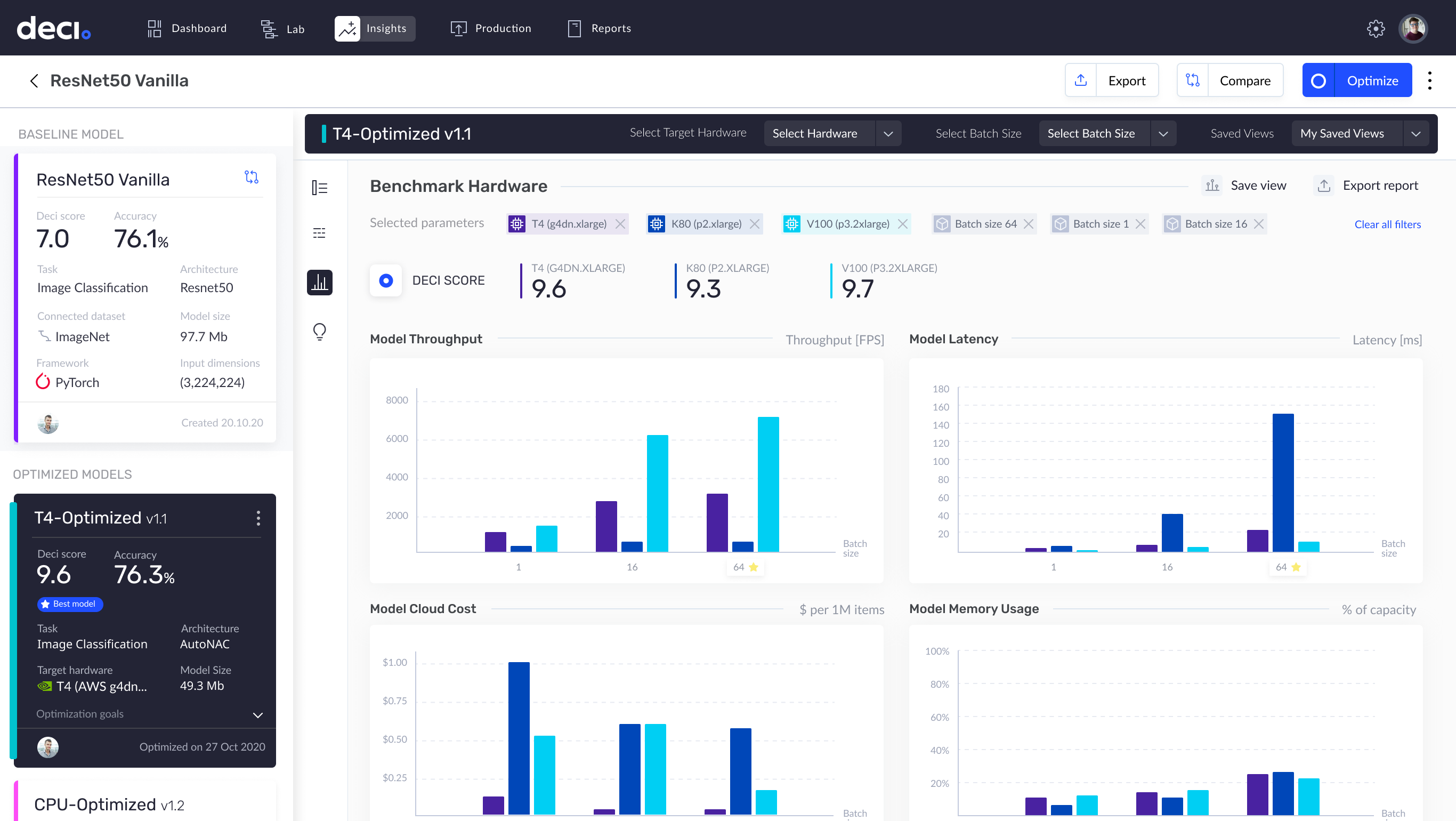1456x821 pixels.
Task: Click the V100 bar at batch size 64 throughput
Action: [x=768, y=484]
